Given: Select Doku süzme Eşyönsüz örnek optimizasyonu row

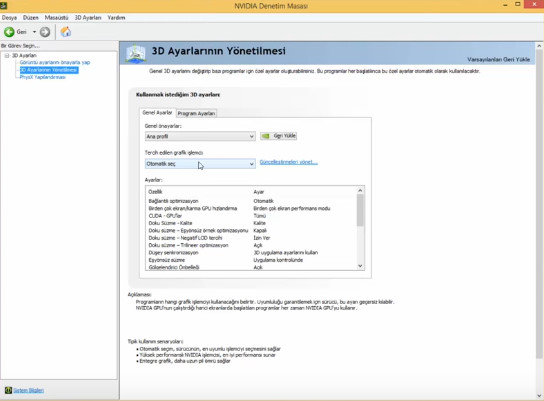Looking at the screenshot, I should coord(251,230).
